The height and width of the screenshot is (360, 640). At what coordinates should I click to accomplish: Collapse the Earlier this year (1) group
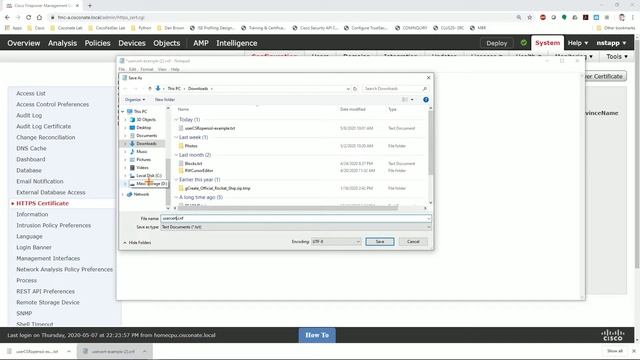click(x=176, y=180)
